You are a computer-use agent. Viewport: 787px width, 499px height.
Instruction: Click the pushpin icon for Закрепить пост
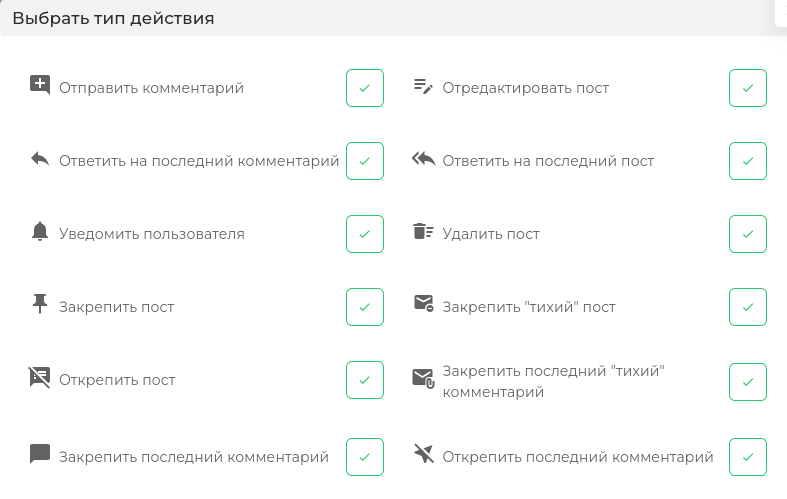tap(40, 304)
